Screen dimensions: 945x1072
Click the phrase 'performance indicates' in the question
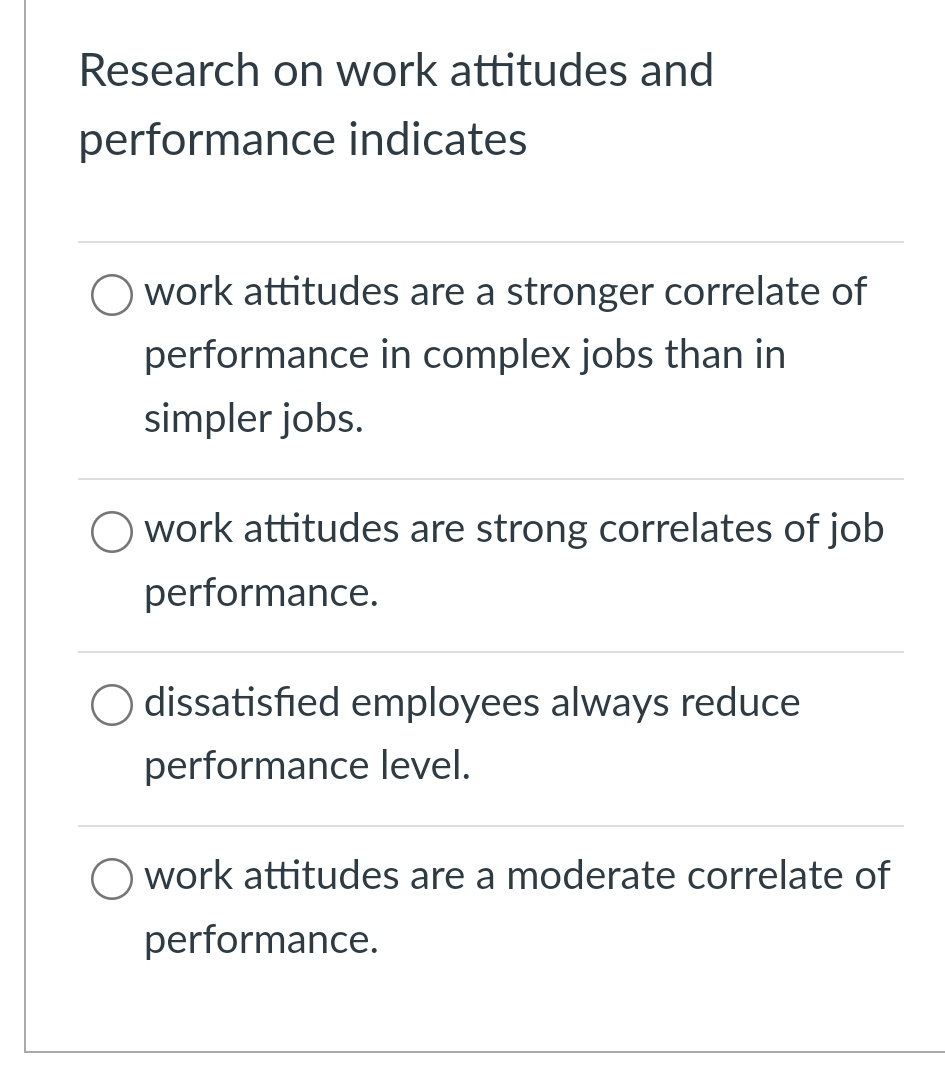[x=302, y=140]
